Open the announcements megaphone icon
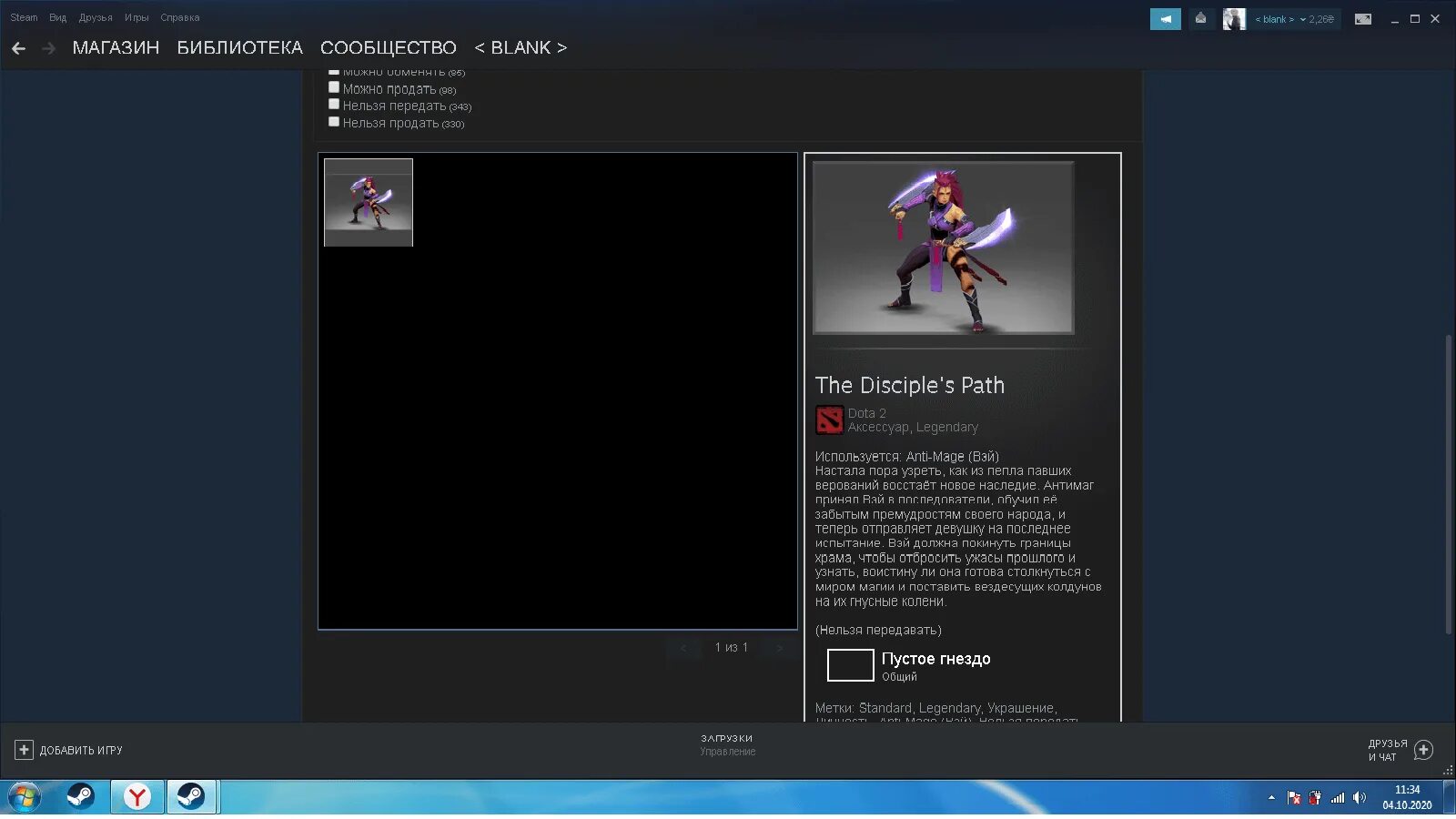The image size is (1456, 819). point(1165,19)
